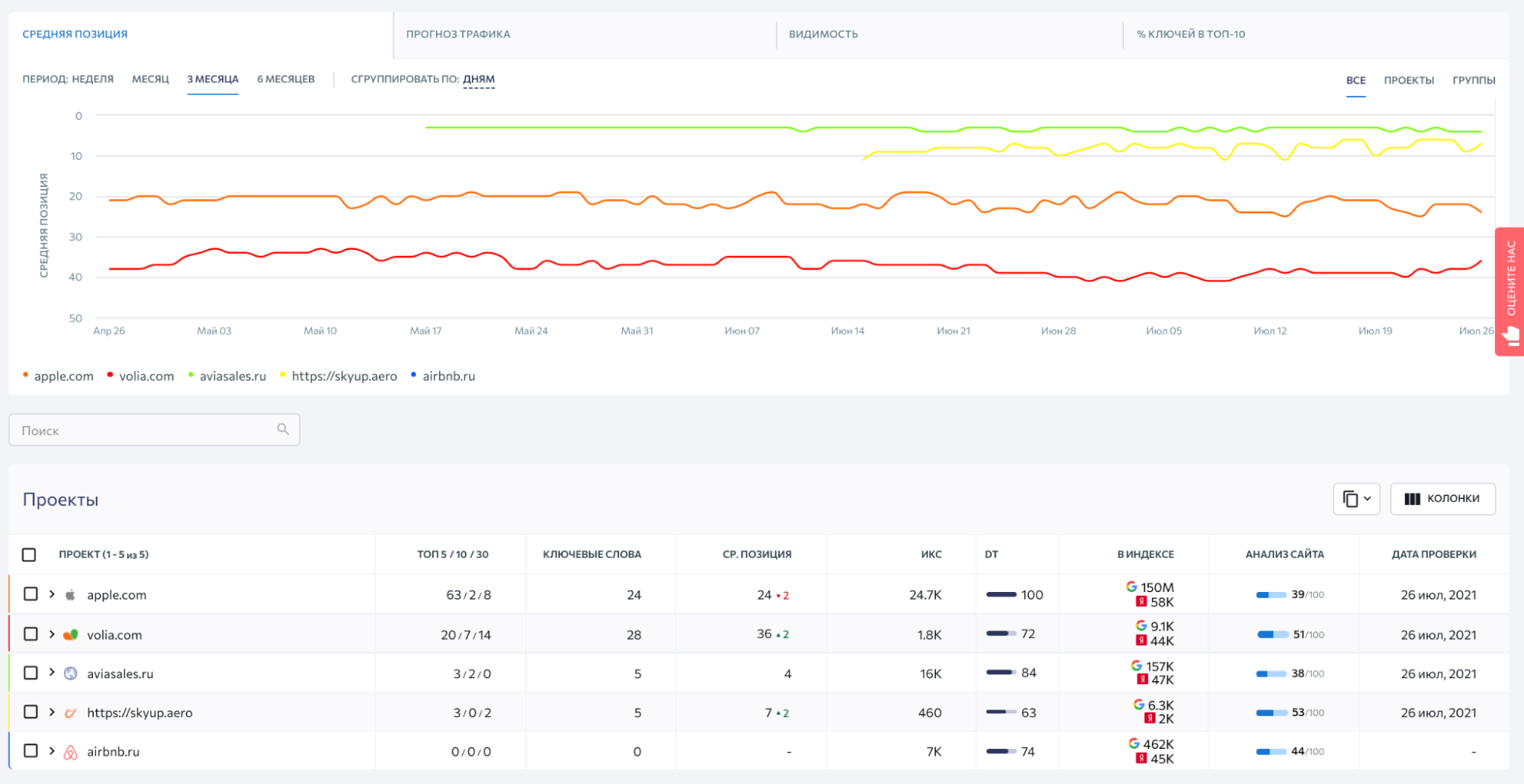Toggle skyup.aero series in chart legend
The image size is (1524, 784).
click(x=338, y=376)
